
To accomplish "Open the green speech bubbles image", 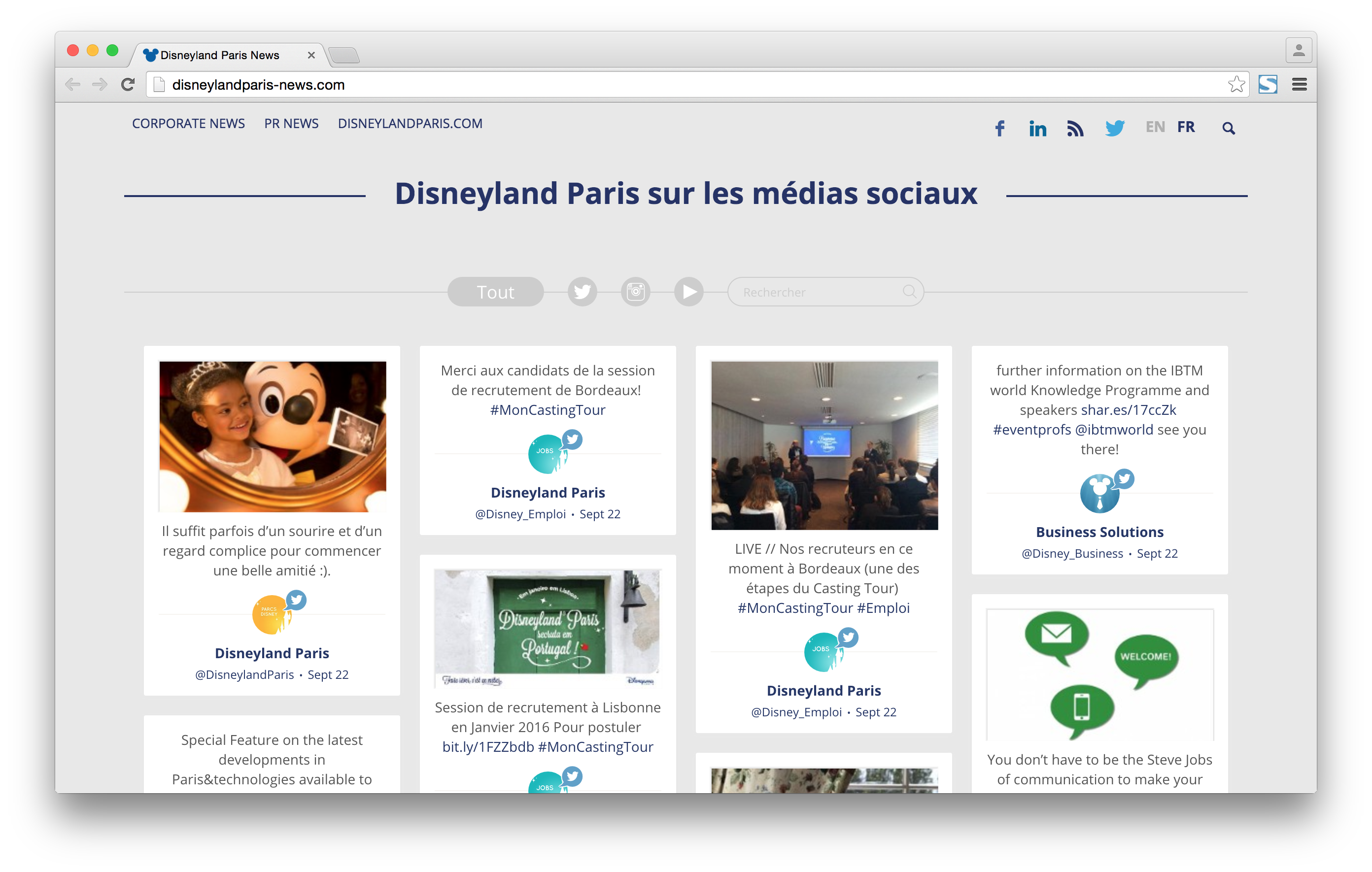I will 1099,675.
